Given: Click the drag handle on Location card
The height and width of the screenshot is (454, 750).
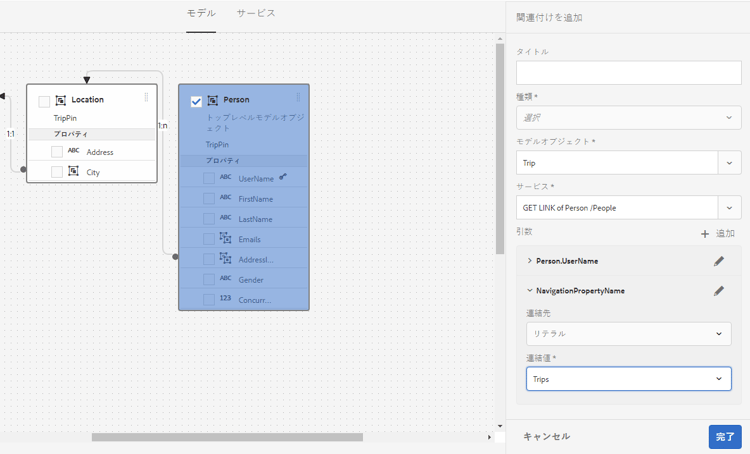Looking at the screenshot, I should click(x=146, y=97).
